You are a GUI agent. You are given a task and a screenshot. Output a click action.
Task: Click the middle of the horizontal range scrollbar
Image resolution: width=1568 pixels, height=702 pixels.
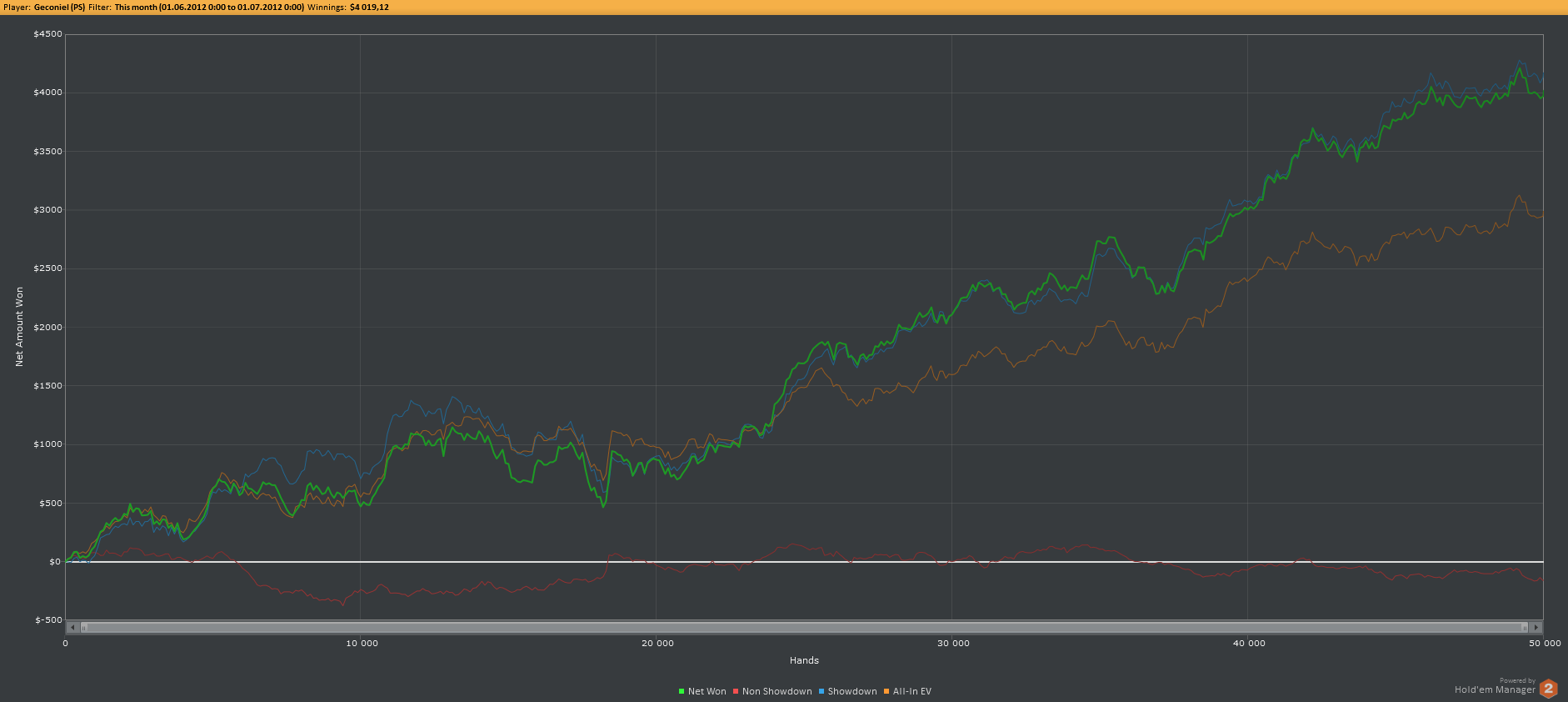[804, 627]
